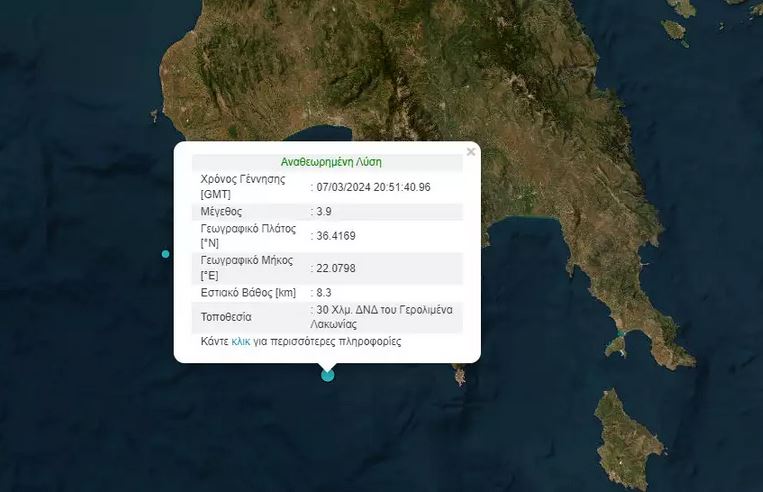Click the longitude value 22.0798

click(x=337, y=268)
